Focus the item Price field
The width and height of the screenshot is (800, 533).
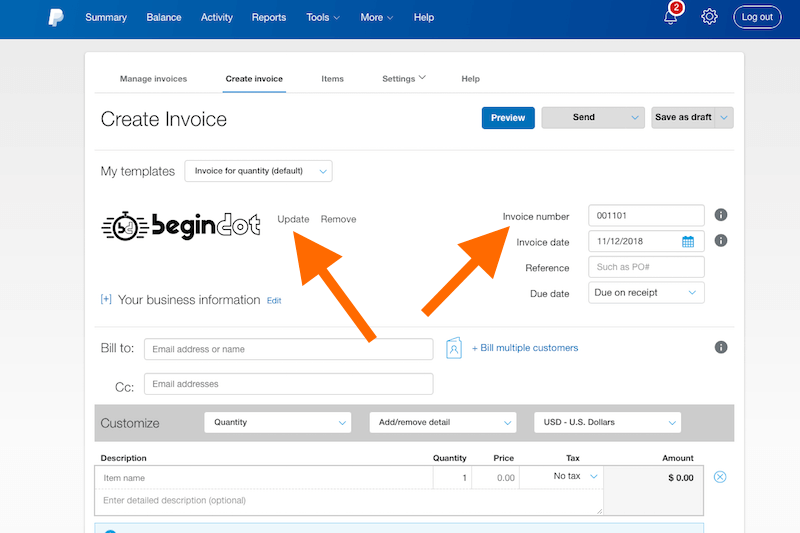click(x=495, y=478)
